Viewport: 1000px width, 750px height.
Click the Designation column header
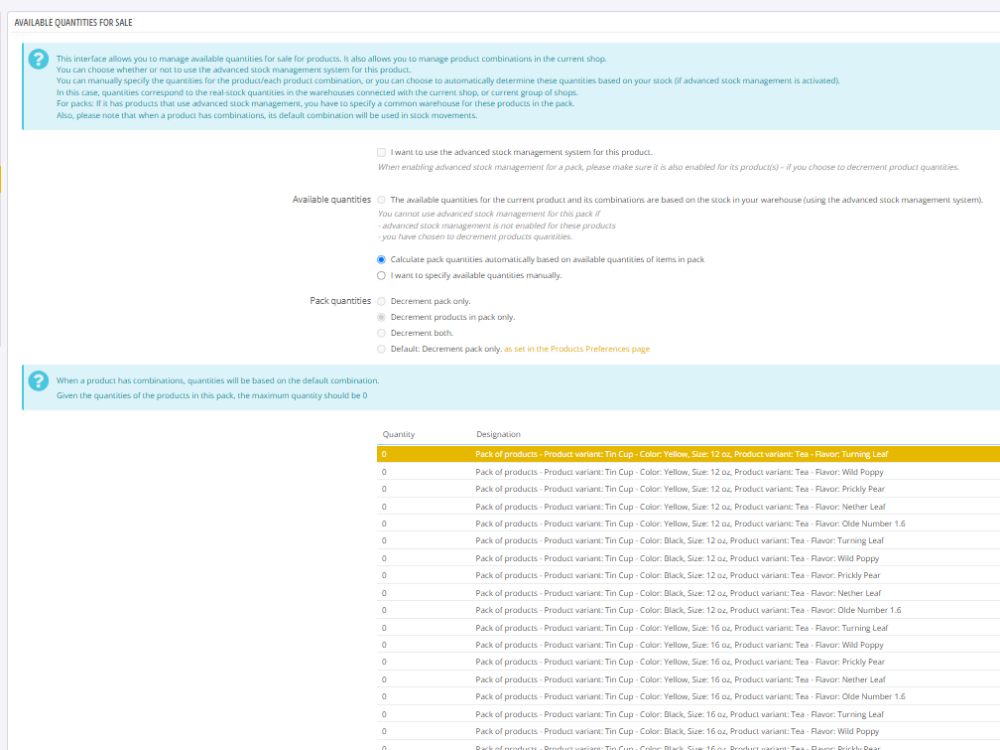pos(498,435)
